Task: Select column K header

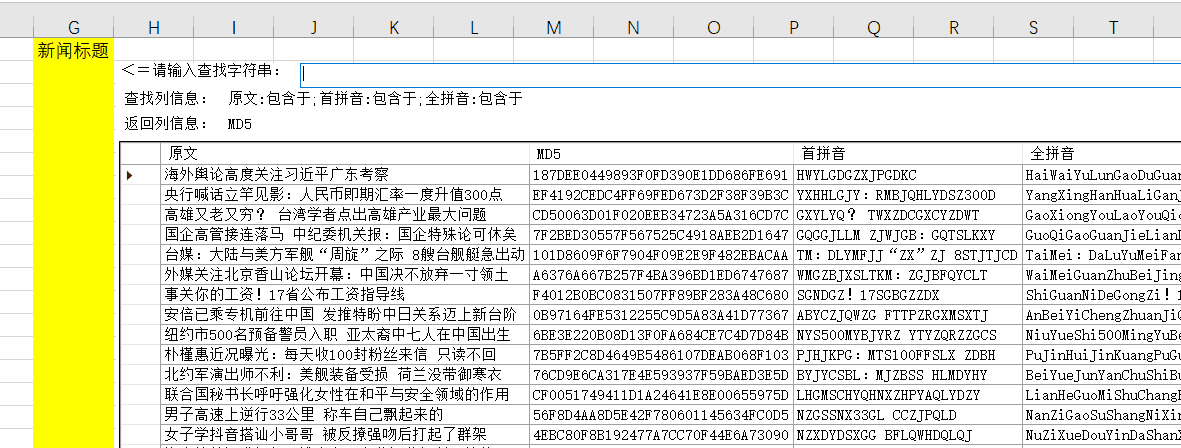Action: (x=394, y=28)
